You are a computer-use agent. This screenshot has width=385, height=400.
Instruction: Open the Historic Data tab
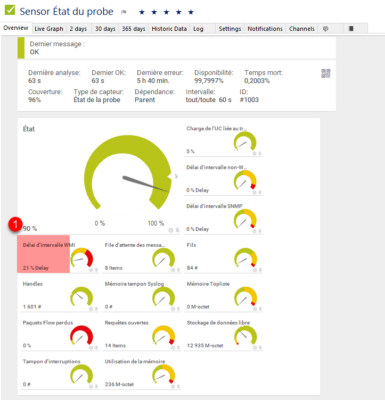coord(169,29)
